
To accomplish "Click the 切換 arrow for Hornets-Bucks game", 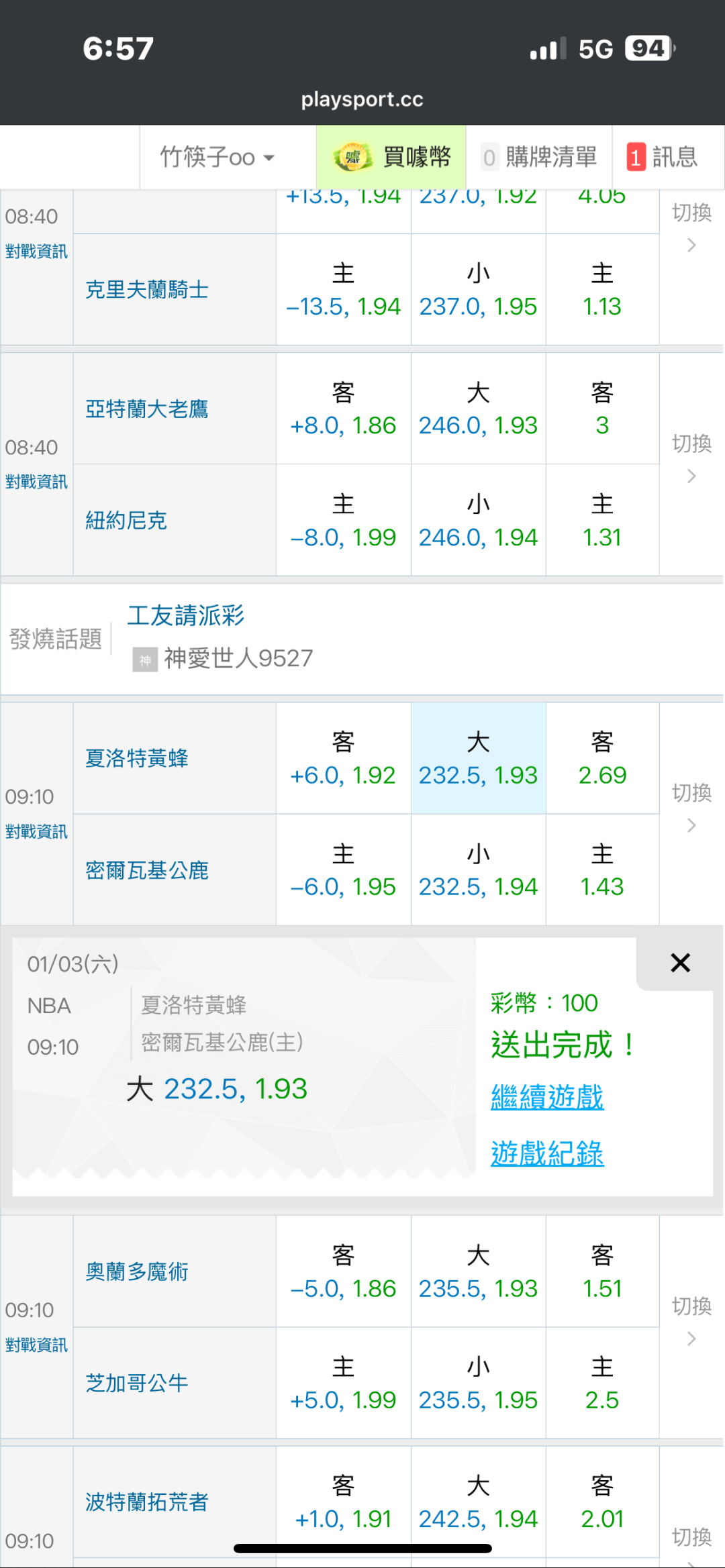I will click(691, 825).
